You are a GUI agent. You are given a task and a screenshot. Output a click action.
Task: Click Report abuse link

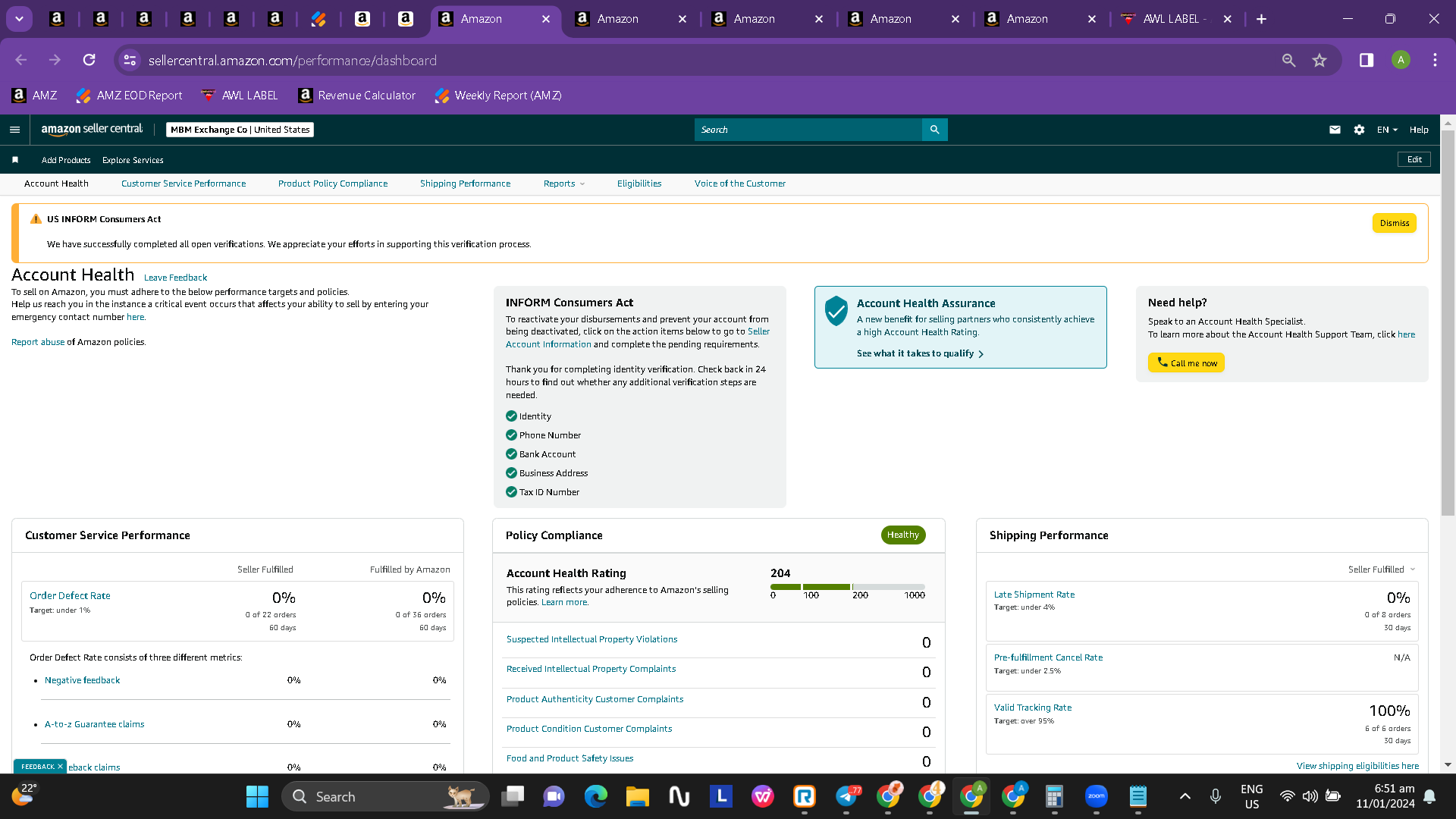click(x=38, y=342)
